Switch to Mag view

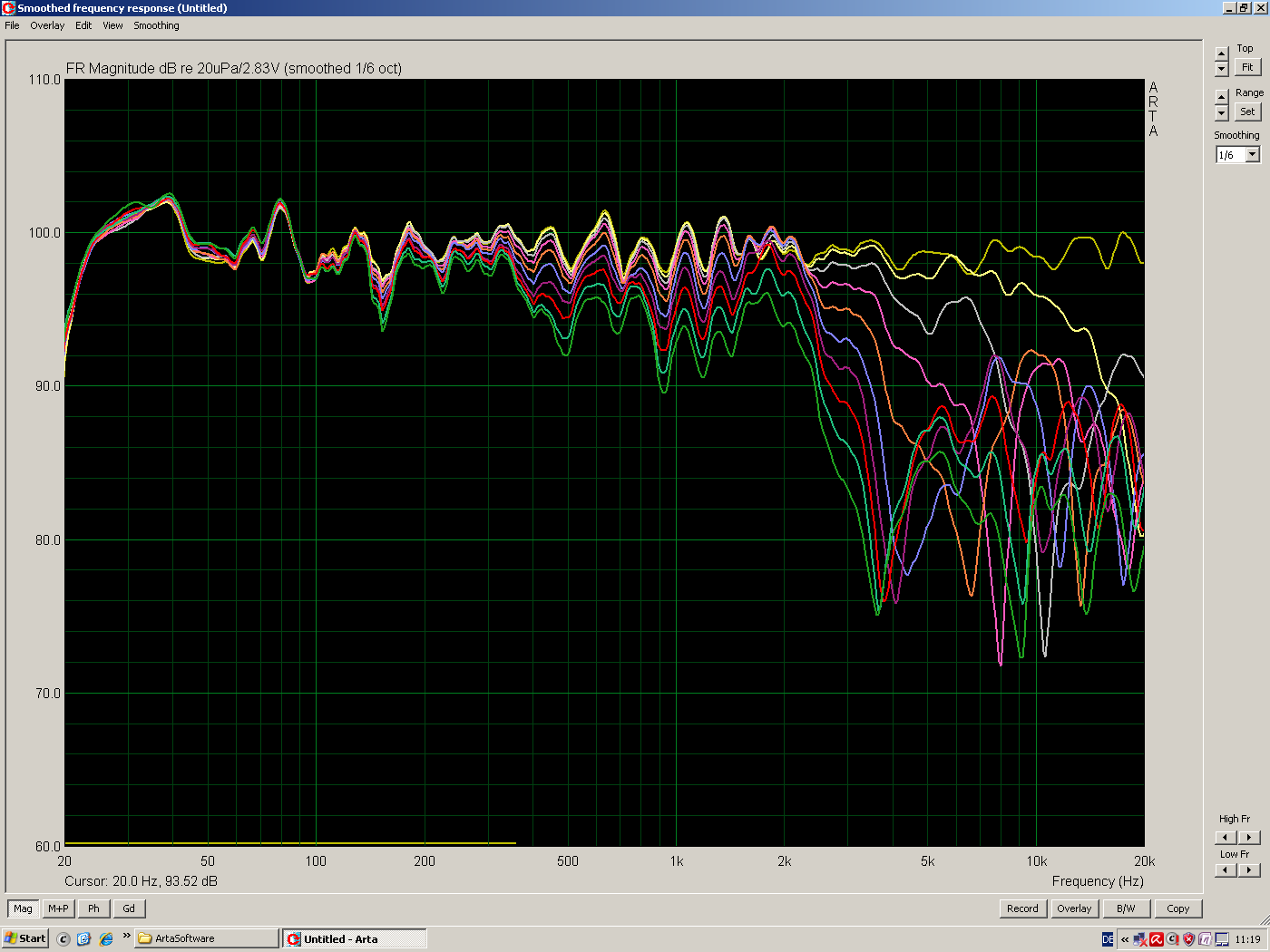(x=23, y=908)
